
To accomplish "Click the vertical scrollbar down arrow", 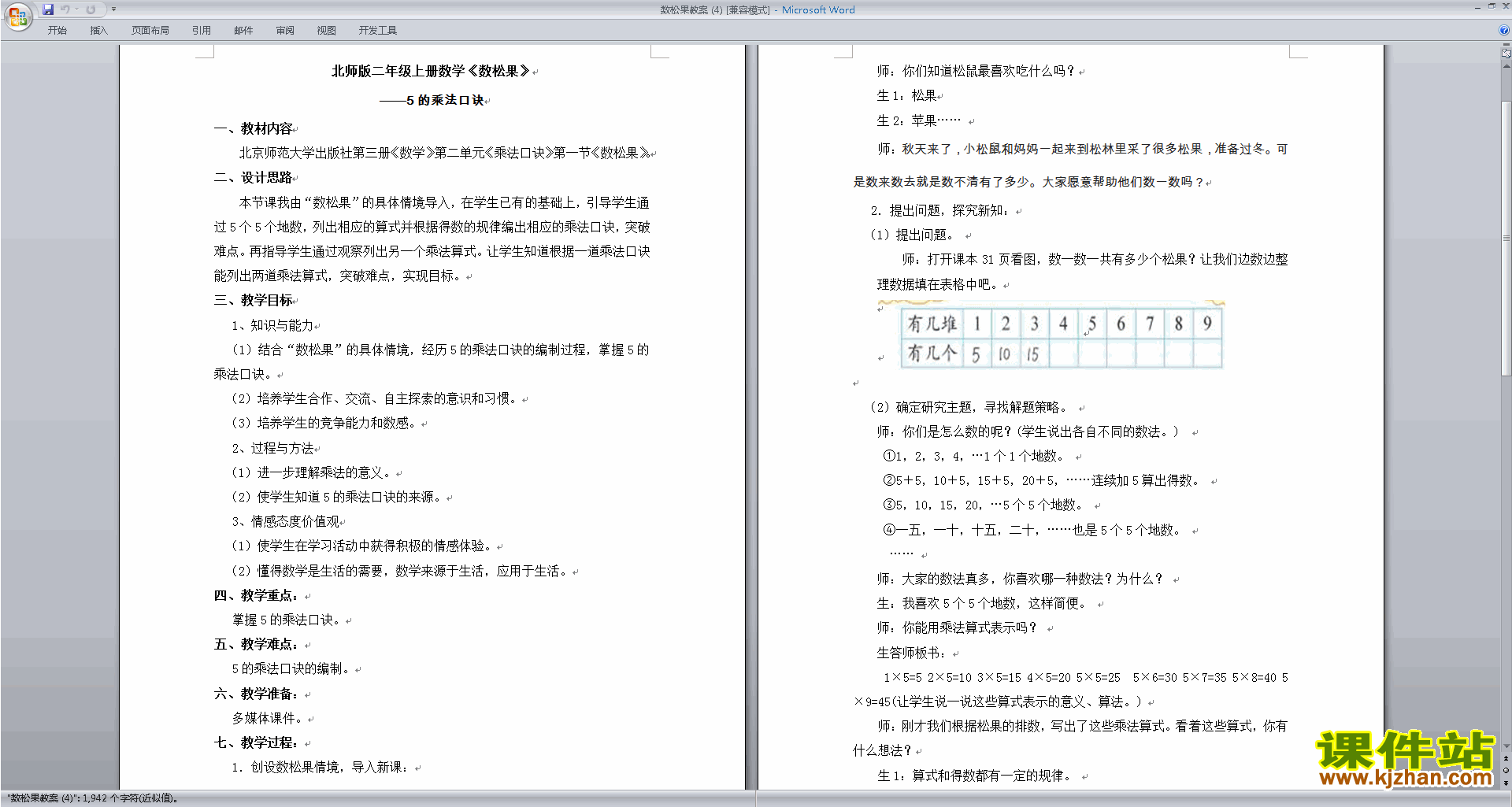I will click(1506, 746).
